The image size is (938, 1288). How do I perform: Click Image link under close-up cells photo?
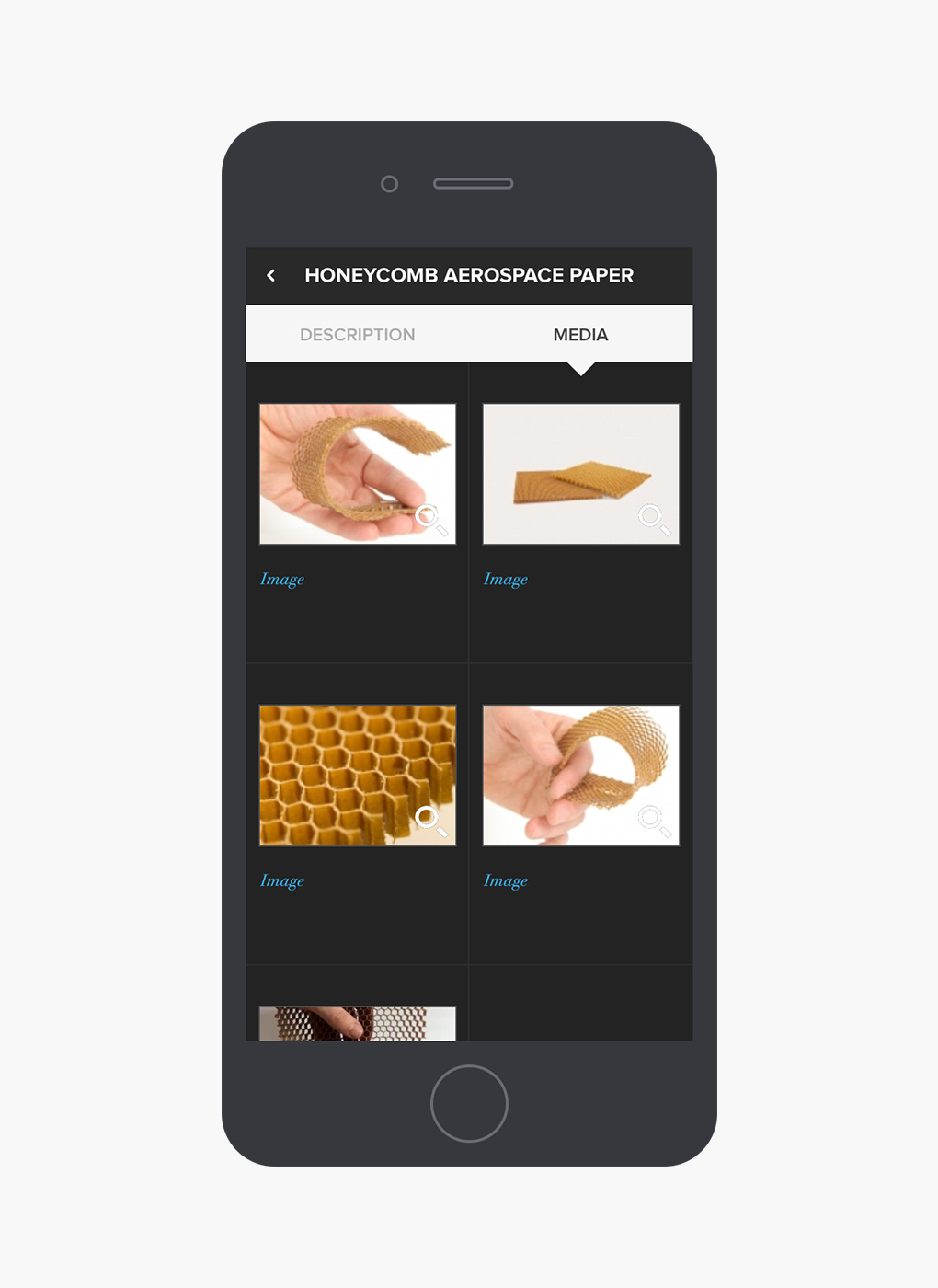(282, 881)
